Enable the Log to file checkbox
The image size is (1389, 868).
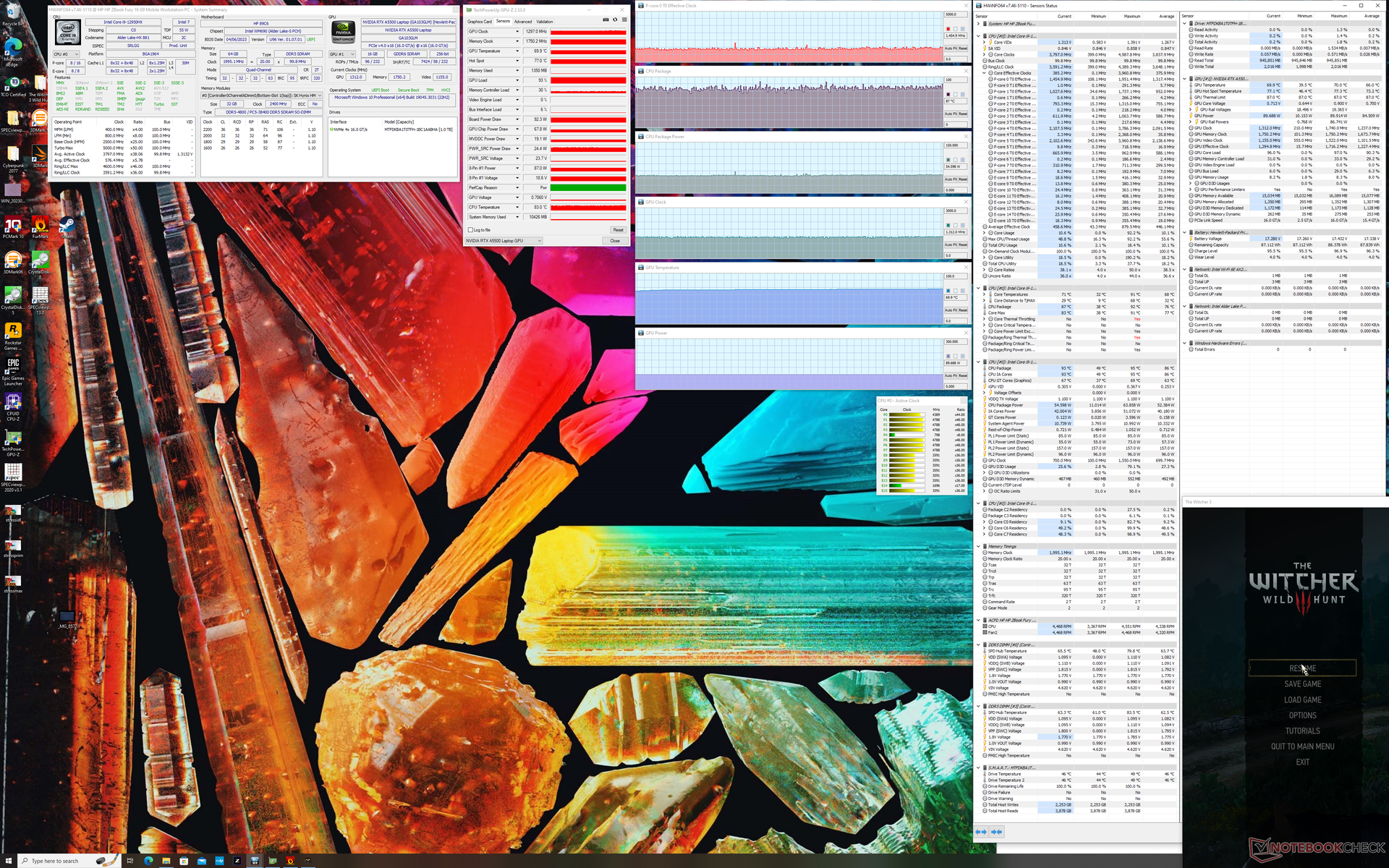pos(471,230)
